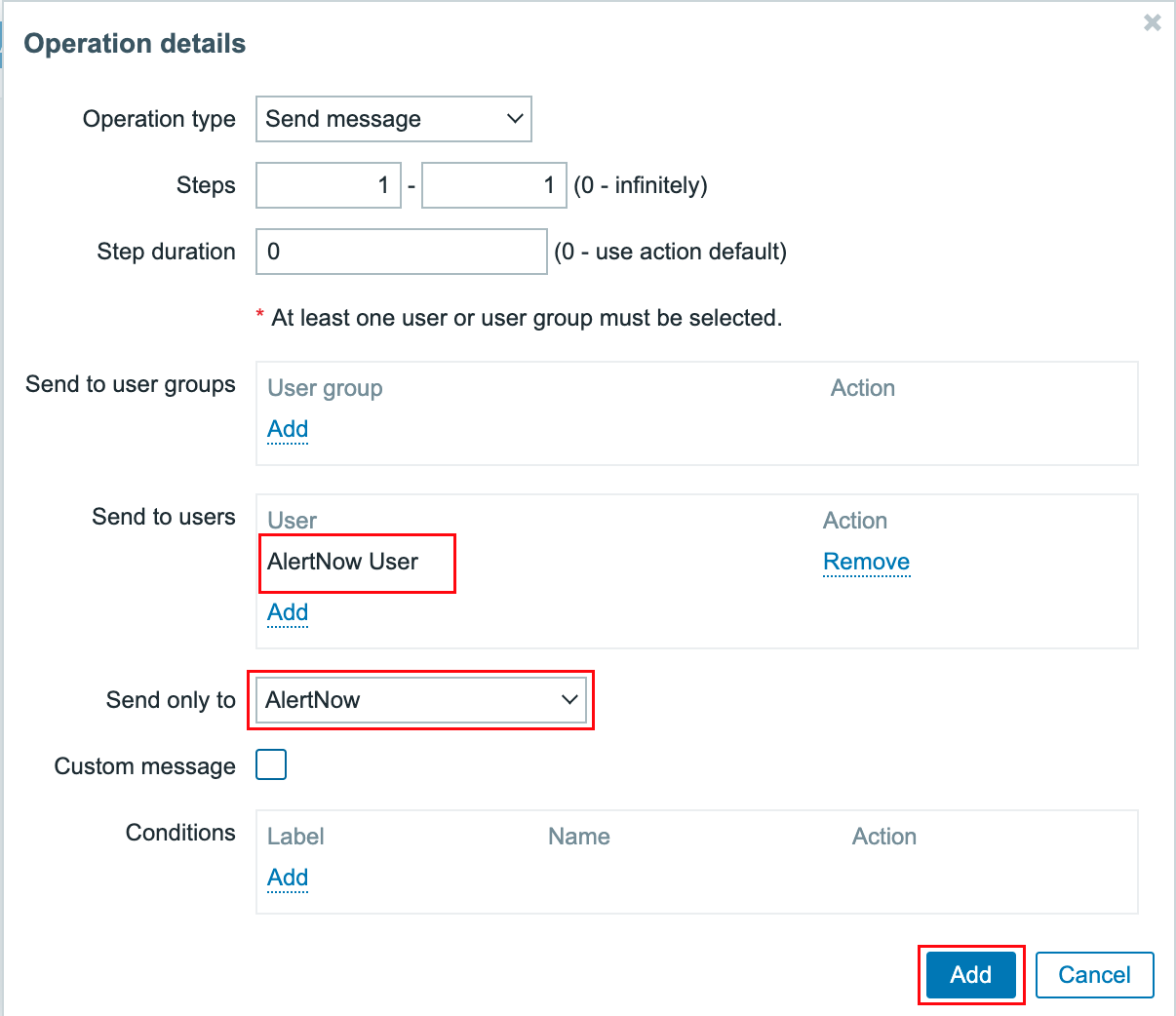
Task: Select the AlertNow User entry
Action: pos(342,562)
